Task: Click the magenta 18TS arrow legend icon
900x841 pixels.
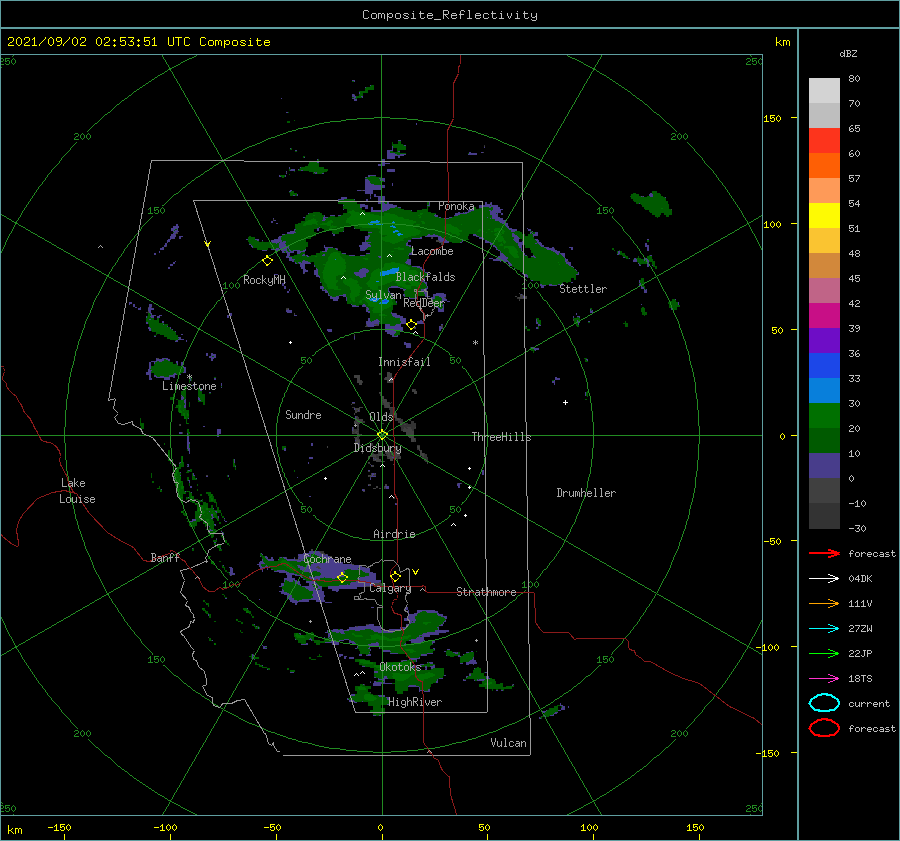Action: 824,679
